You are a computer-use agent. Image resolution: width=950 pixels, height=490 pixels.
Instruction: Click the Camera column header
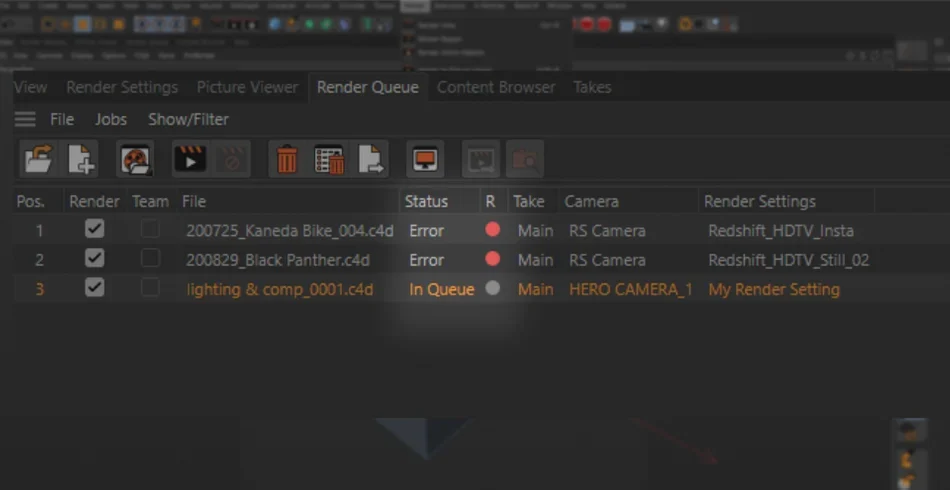(x=591, y=202)
